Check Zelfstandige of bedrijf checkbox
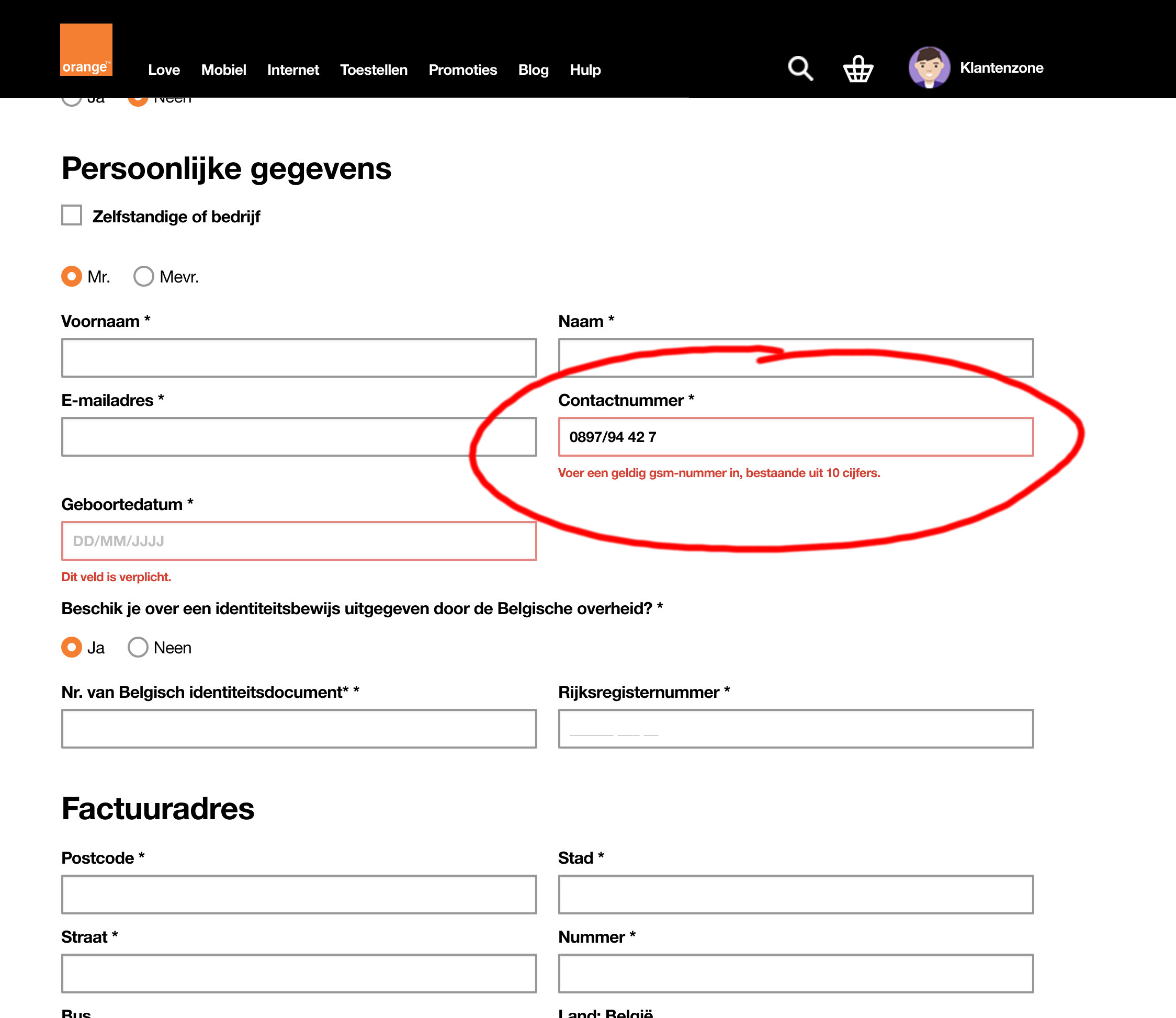The height and width of the screenshot is (1018, 1176). click(x=72, y=216)
